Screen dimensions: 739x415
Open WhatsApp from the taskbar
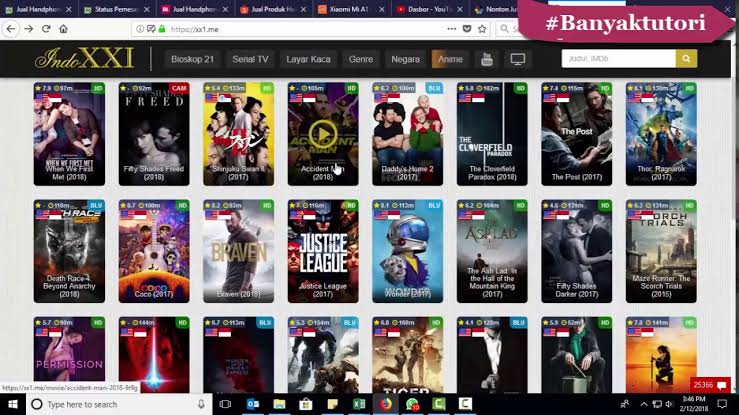pyautogui.click(x=412, y=404)
